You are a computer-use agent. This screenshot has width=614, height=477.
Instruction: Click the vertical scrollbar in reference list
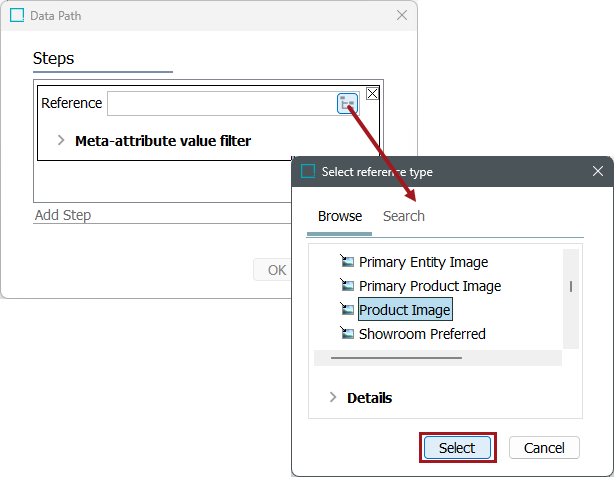(571, 286)
